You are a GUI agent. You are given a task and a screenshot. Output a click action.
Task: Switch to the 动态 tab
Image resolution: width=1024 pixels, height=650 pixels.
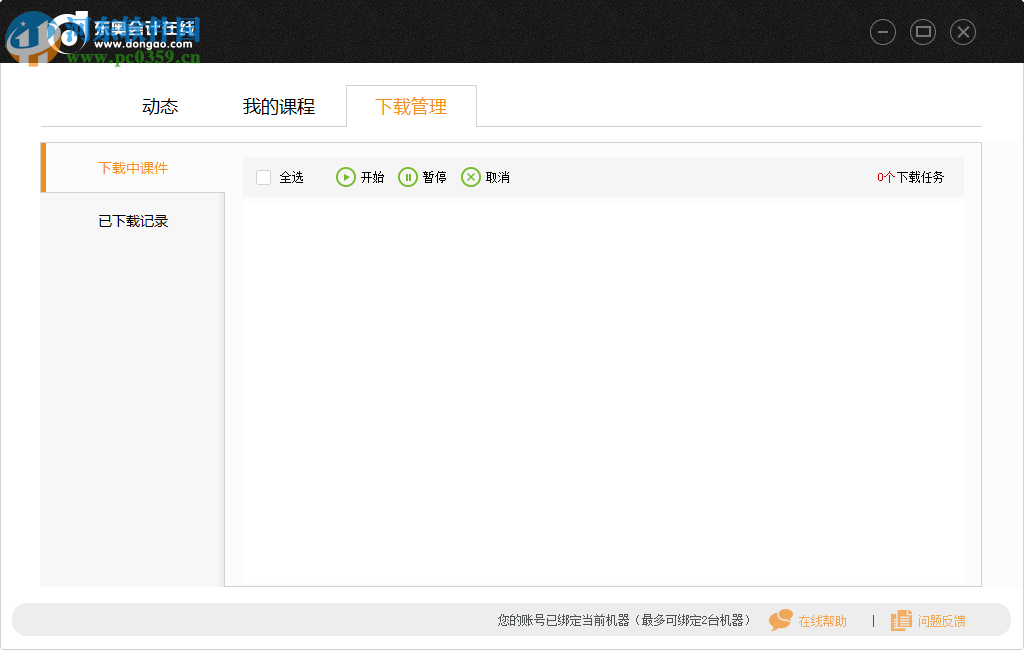click(x=160, y=106)
